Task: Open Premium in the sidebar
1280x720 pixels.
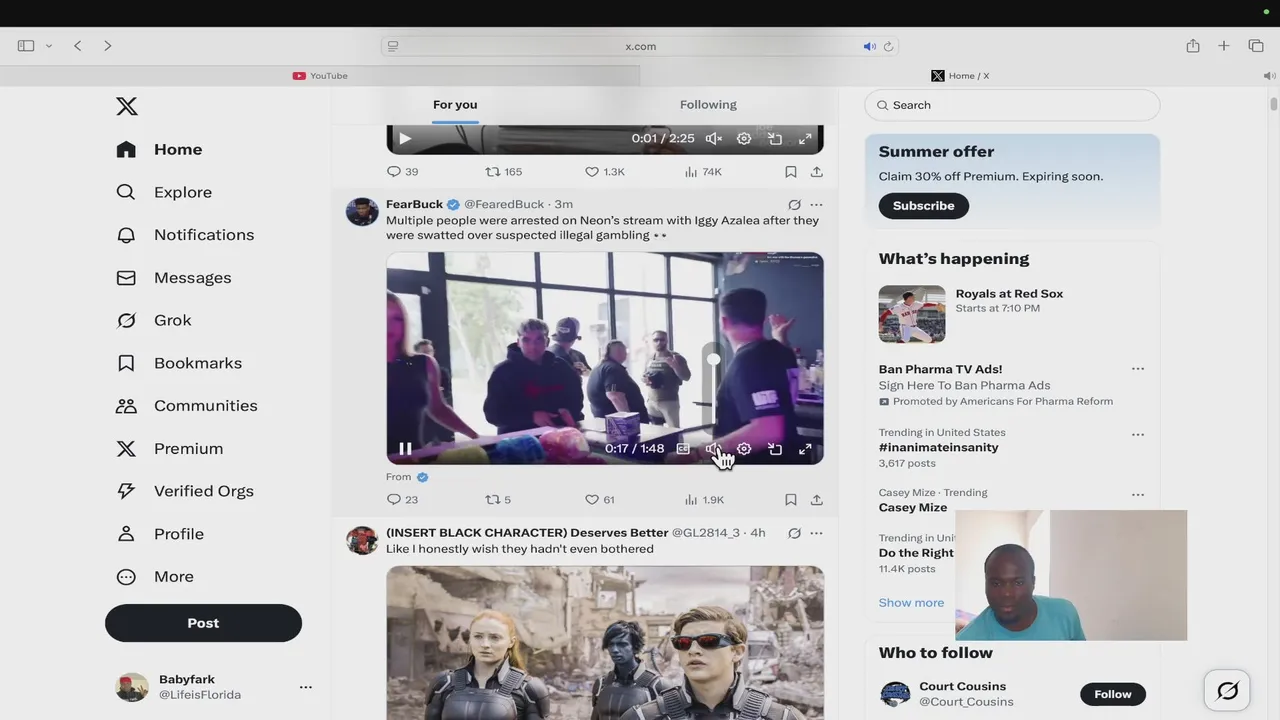Action: tap(169, 448)
